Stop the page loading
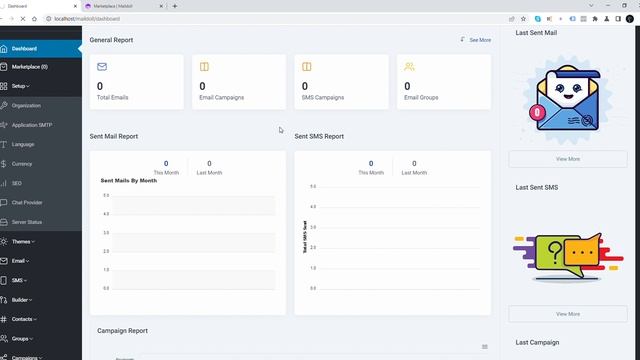Screen dimensions: 640x360 pyautogui.click(x=23, y=19)
